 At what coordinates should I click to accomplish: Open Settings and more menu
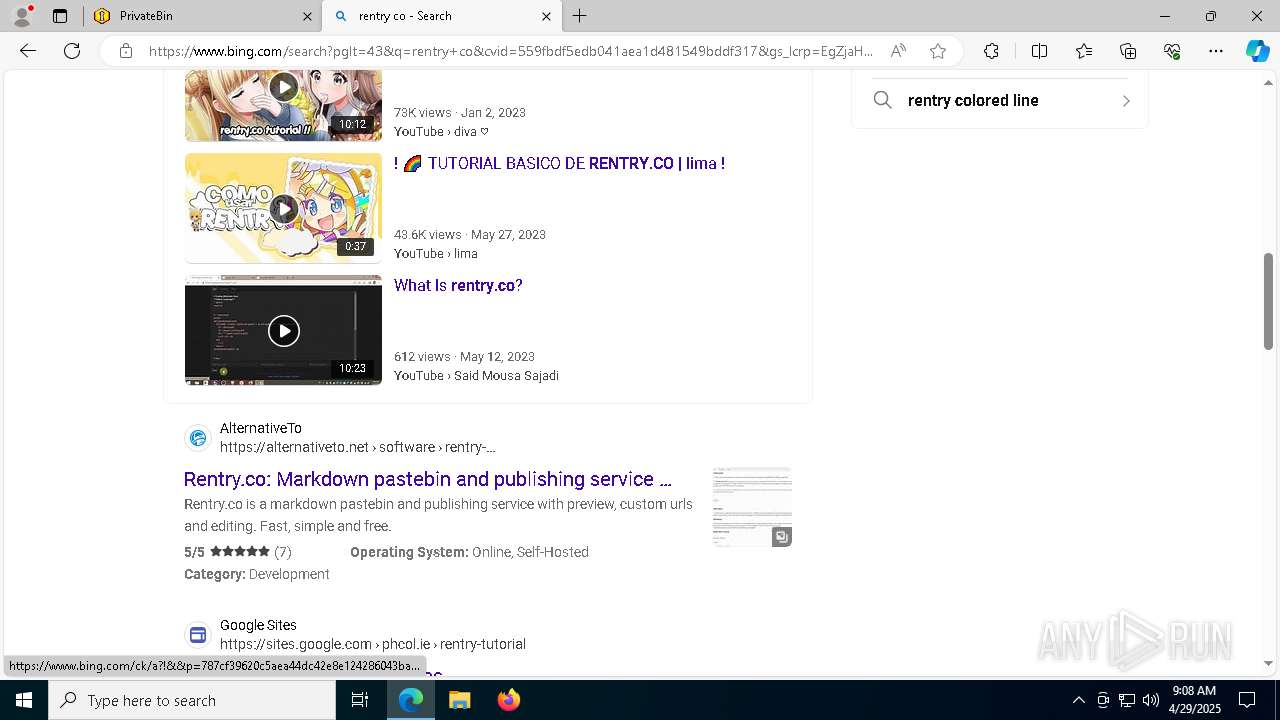tap(1216, 51)
